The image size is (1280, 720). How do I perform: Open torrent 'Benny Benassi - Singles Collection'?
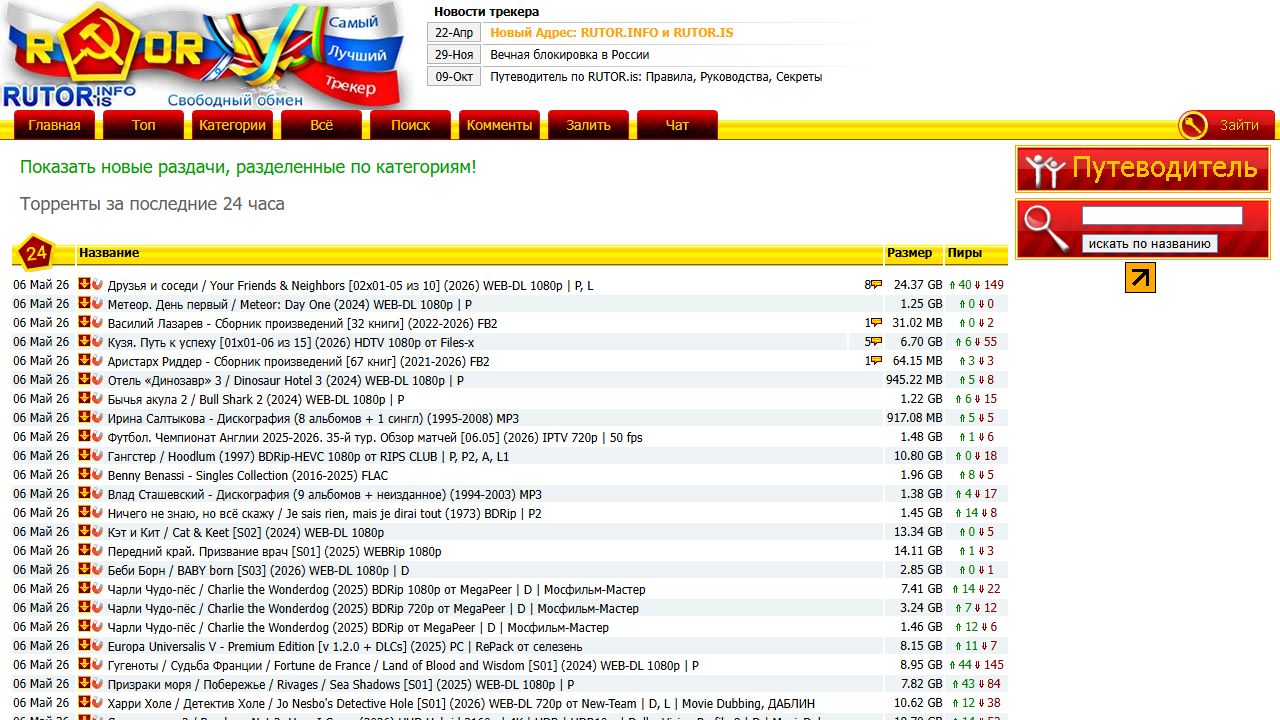(x=248, y=475)
